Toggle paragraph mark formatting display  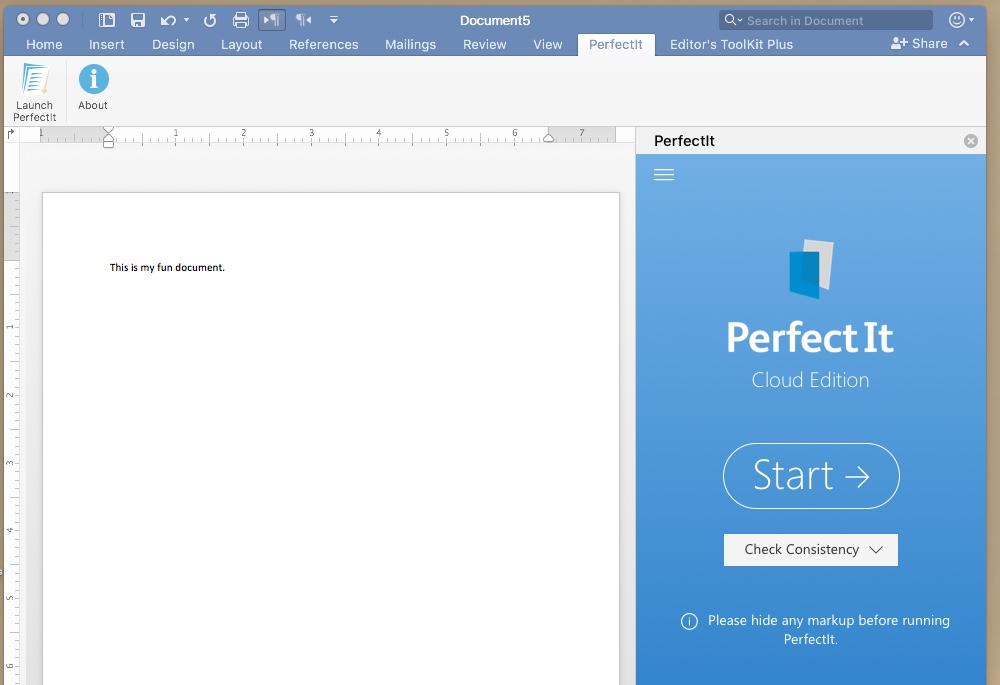click(x=271, y=19)
